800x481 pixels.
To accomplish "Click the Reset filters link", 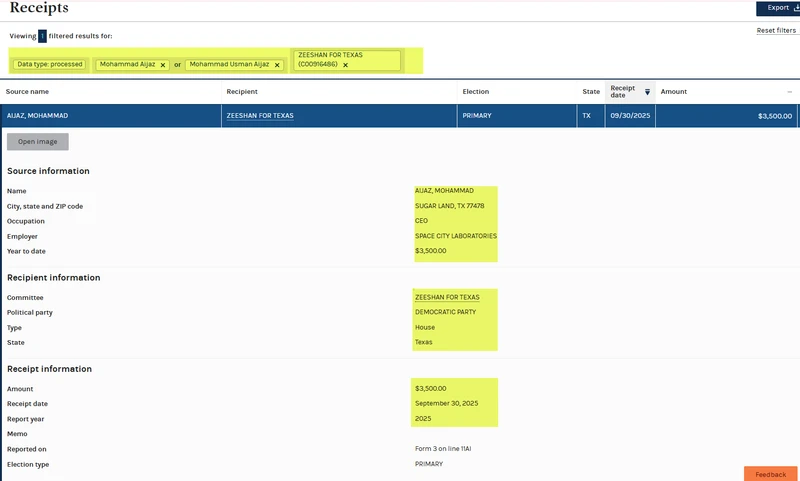I will click(x=776, y=31).
